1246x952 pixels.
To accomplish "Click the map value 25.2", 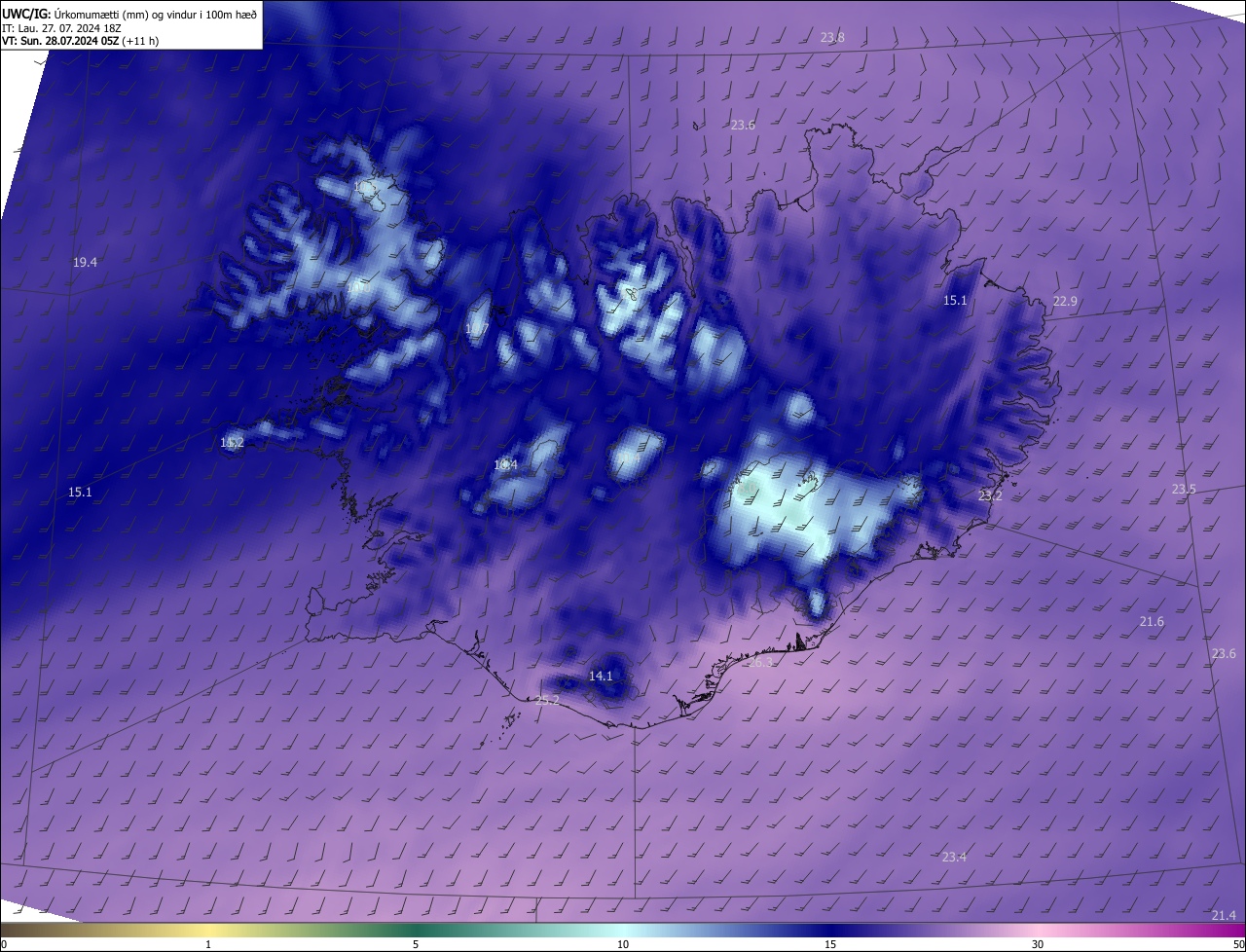I will pyautogui.click(x=547, y=701).
